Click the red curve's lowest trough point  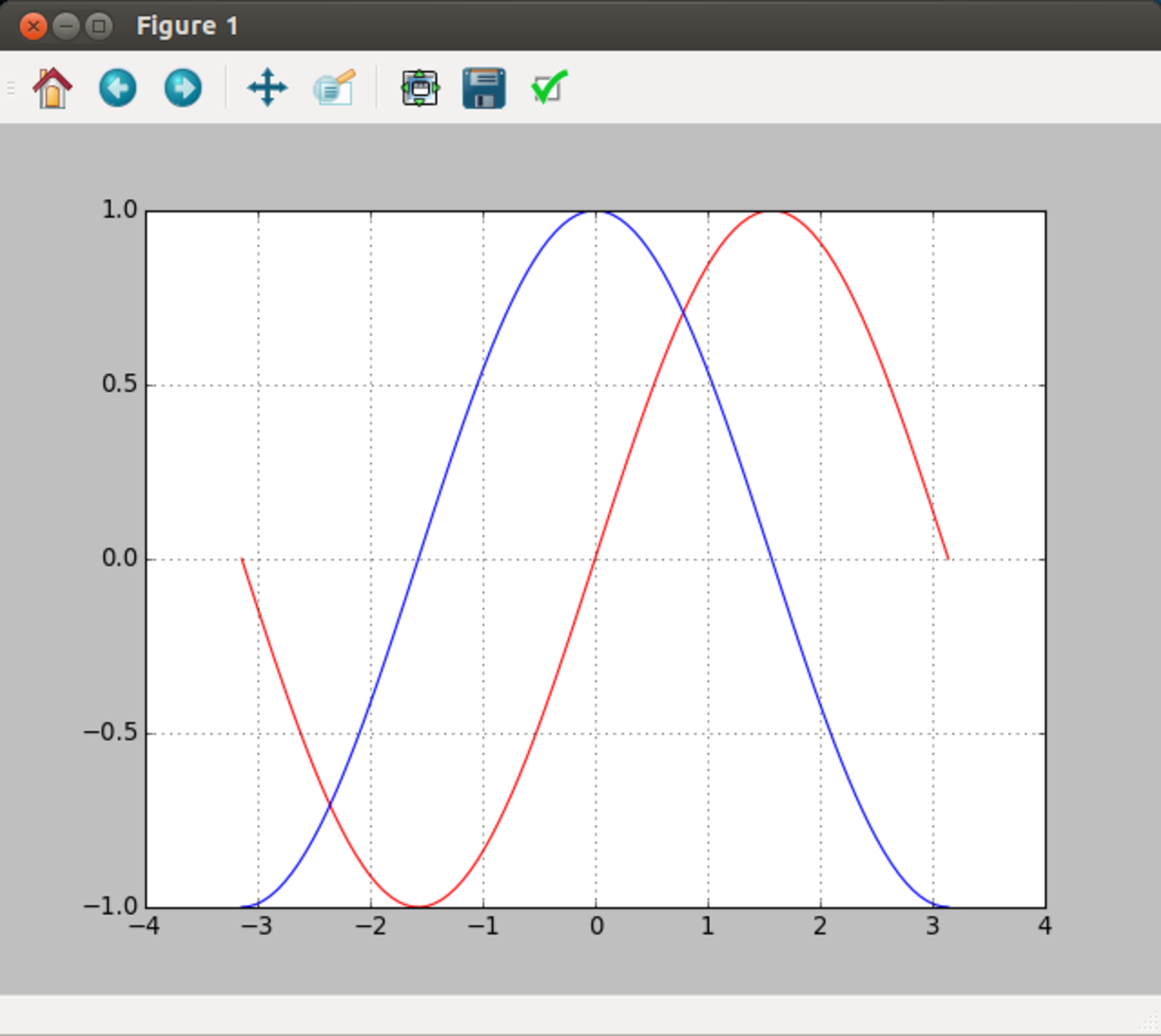419,906
